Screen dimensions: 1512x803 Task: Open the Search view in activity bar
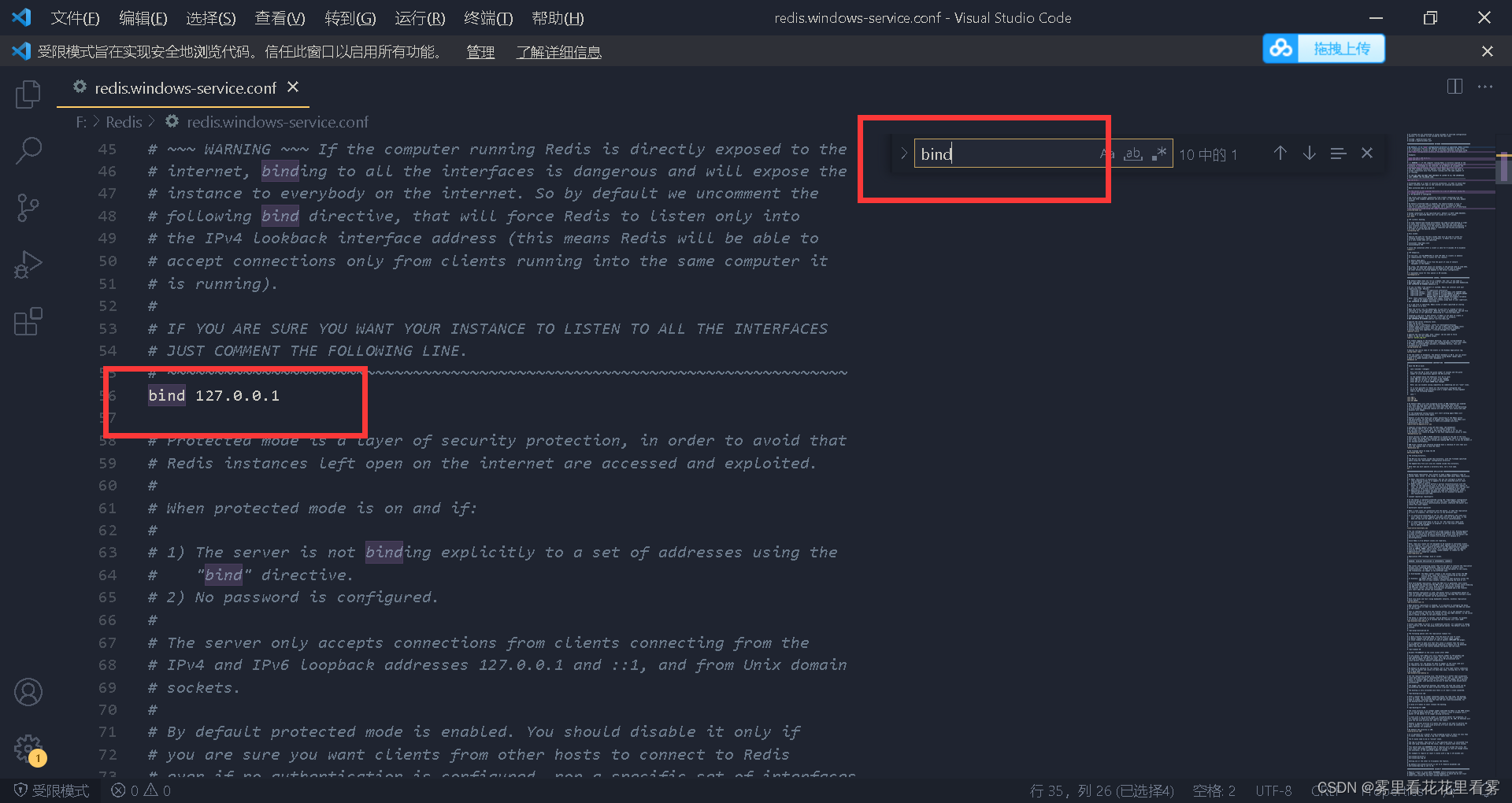pyautogui.click(x=28, y=150)
